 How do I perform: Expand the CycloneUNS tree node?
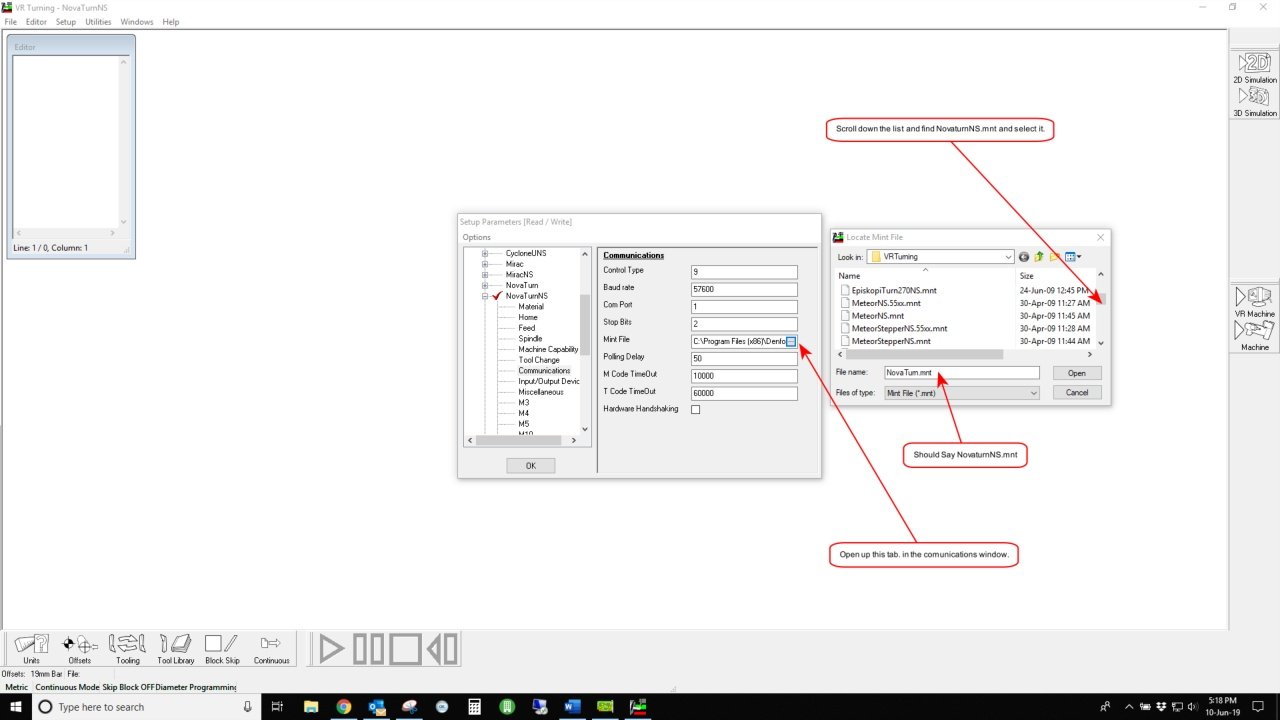(x=485, y=253)
